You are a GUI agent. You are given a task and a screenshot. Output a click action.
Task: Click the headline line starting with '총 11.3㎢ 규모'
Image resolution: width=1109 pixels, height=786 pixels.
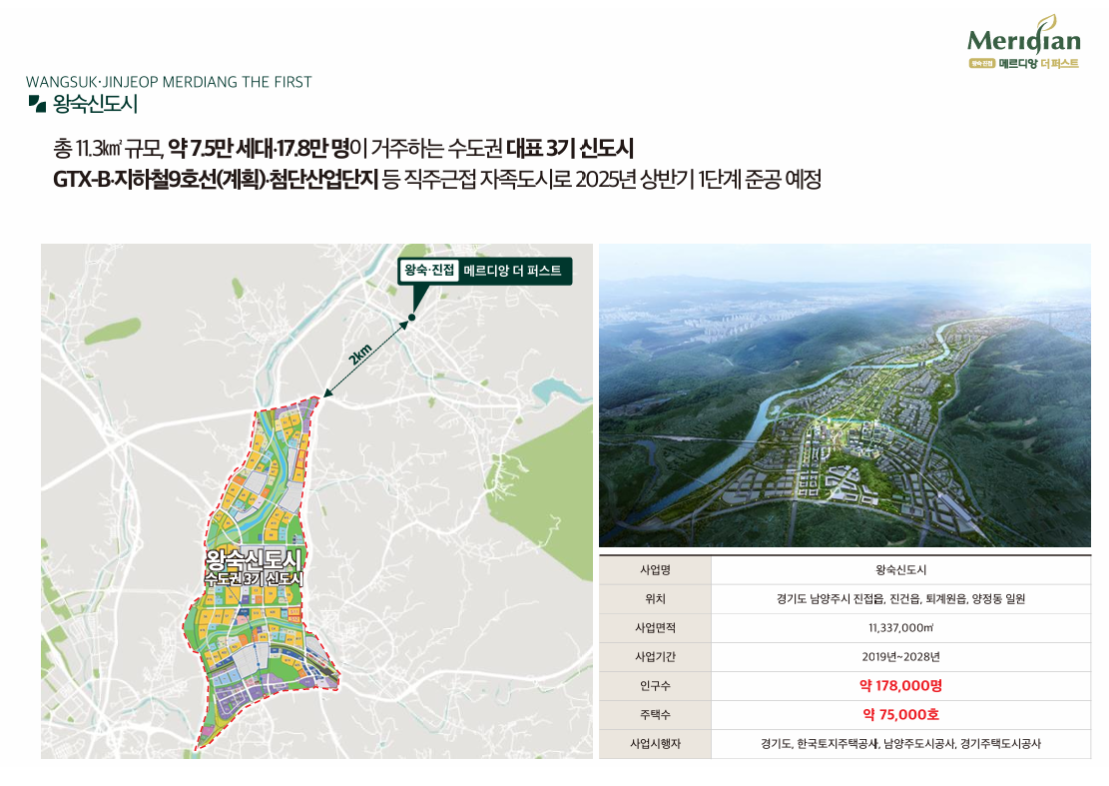[x=343, y=149]
